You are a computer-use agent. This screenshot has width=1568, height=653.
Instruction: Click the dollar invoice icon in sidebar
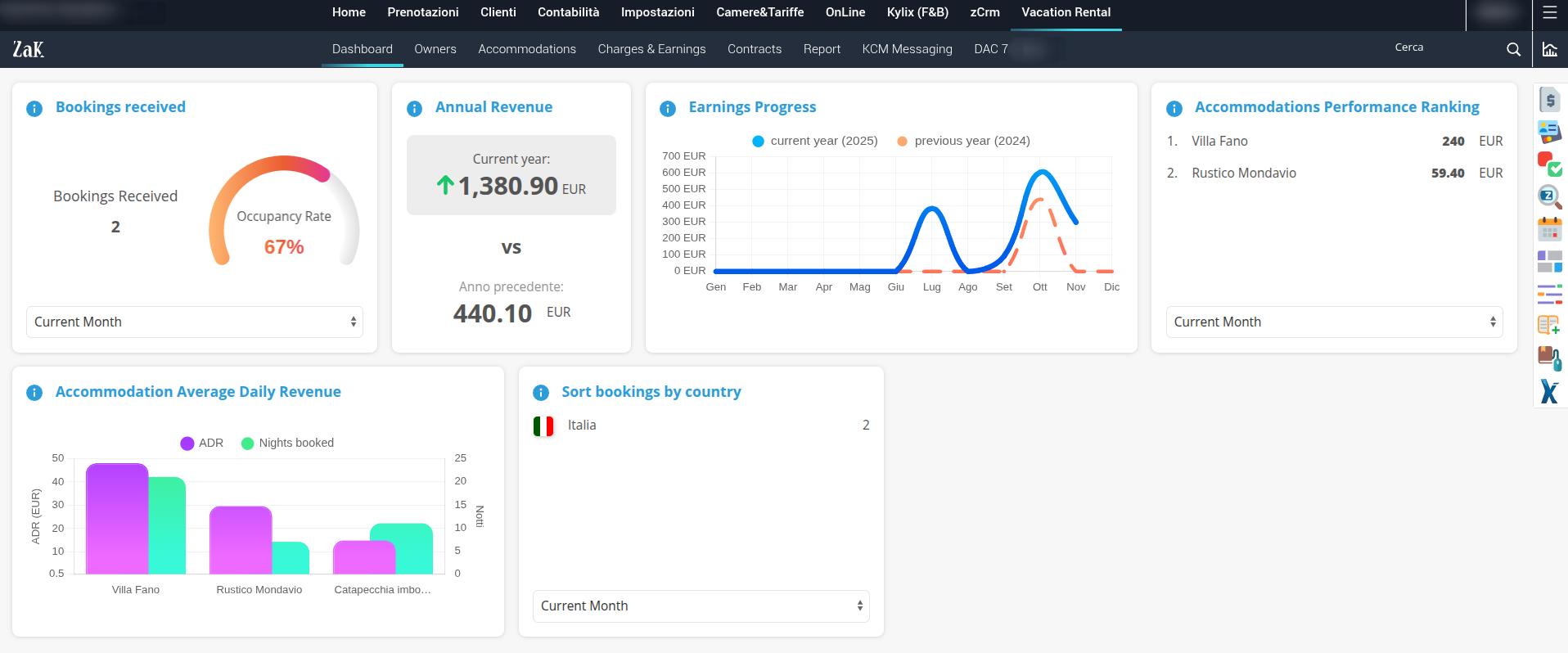click(x=1549, y=100)
